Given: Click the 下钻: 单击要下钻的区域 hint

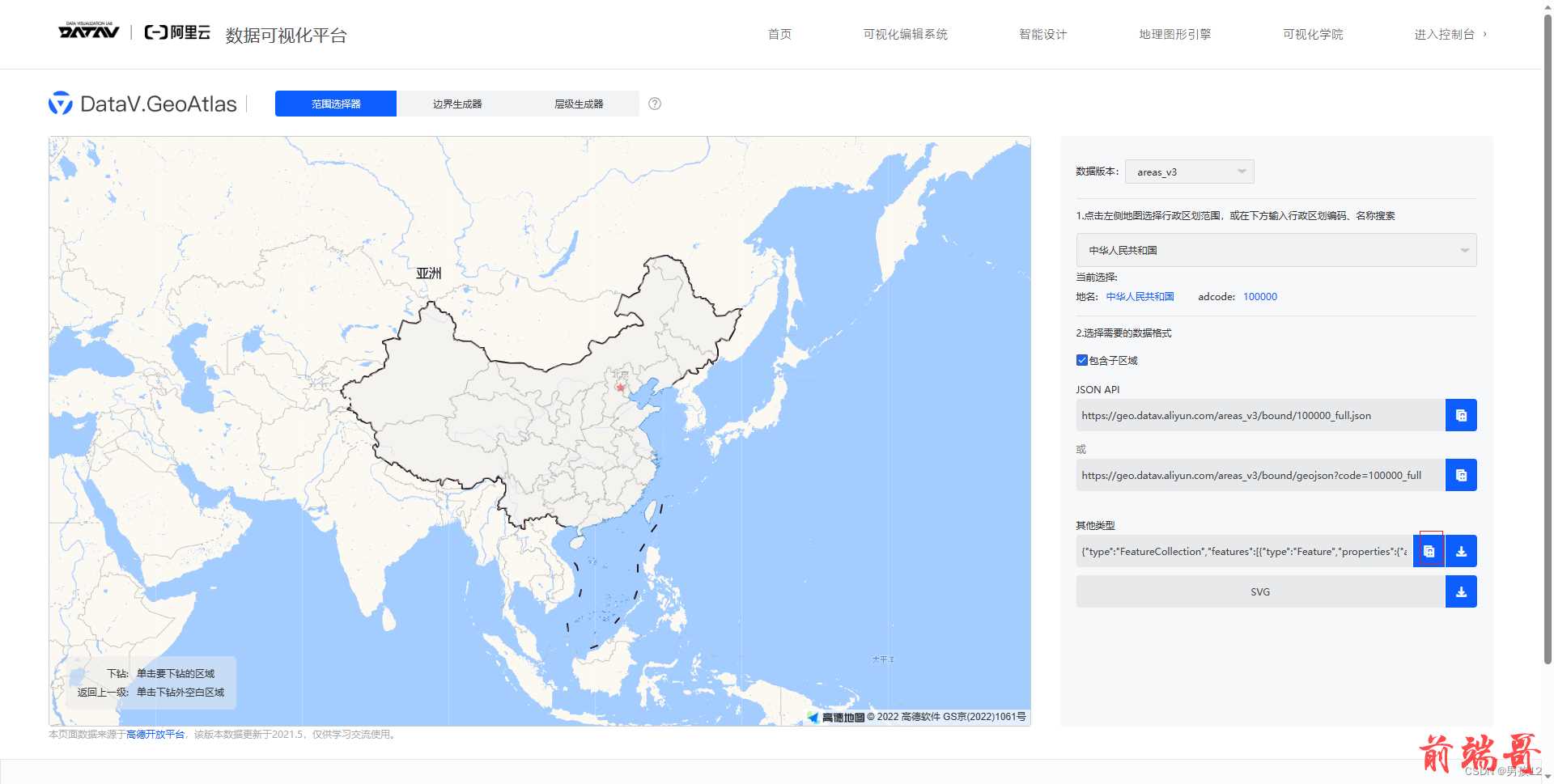Looking at the screenshot, I should [161, 673].
